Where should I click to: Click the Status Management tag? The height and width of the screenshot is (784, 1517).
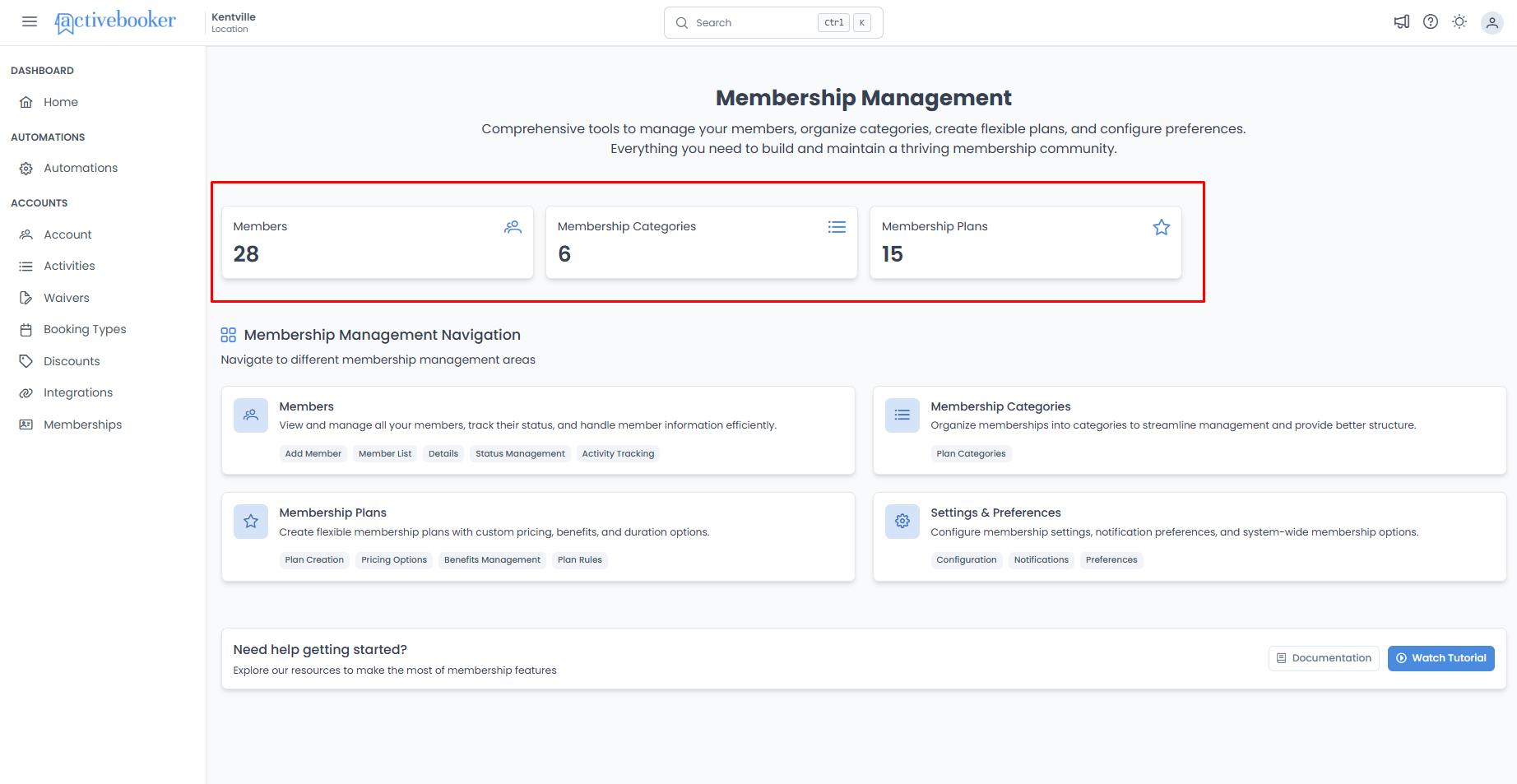(520, 453)
